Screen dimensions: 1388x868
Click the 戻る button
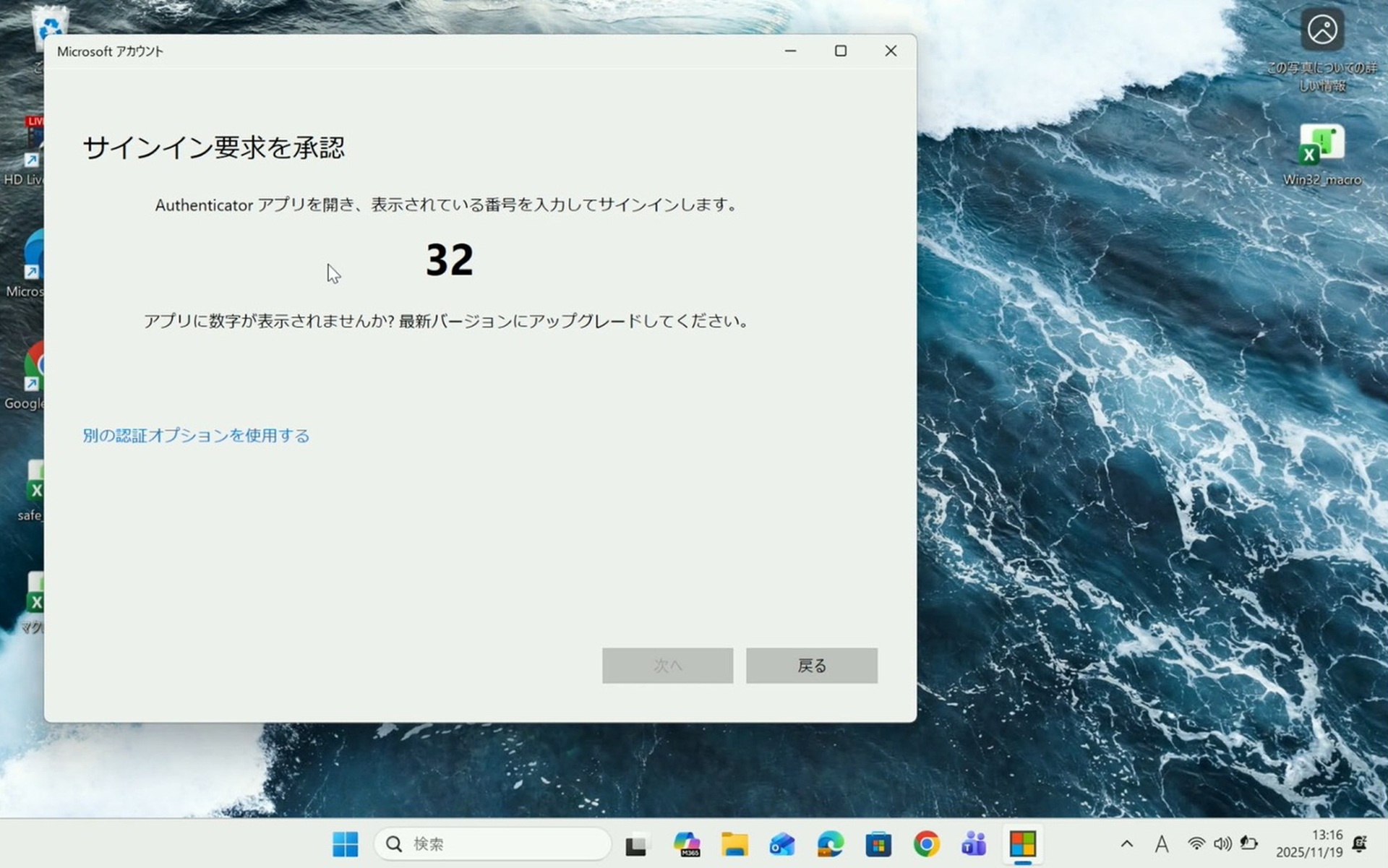[811, 665]
